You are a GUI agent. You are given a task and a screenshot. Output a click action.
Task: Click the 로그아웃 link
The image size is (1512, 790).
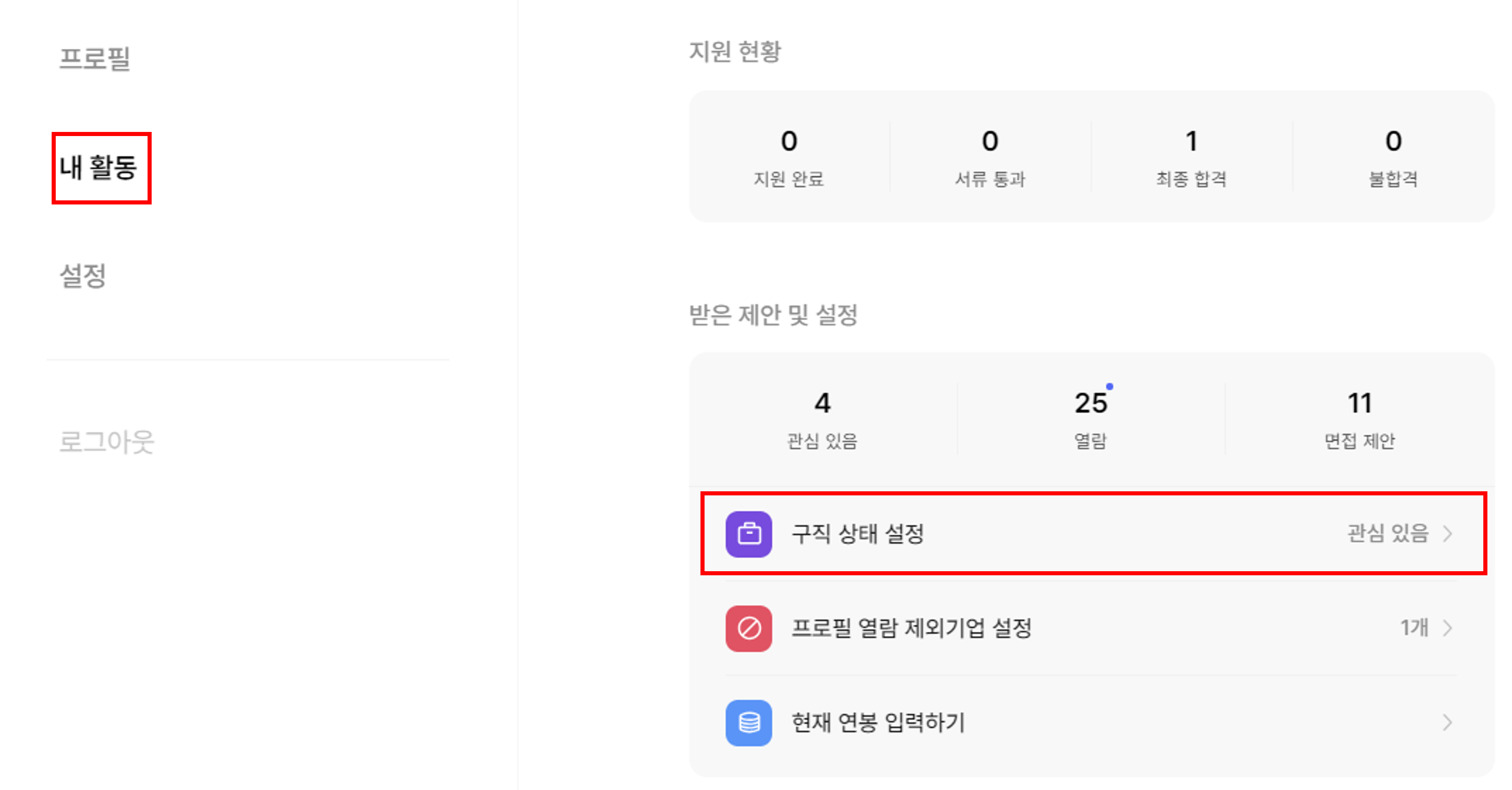point(106,442)
